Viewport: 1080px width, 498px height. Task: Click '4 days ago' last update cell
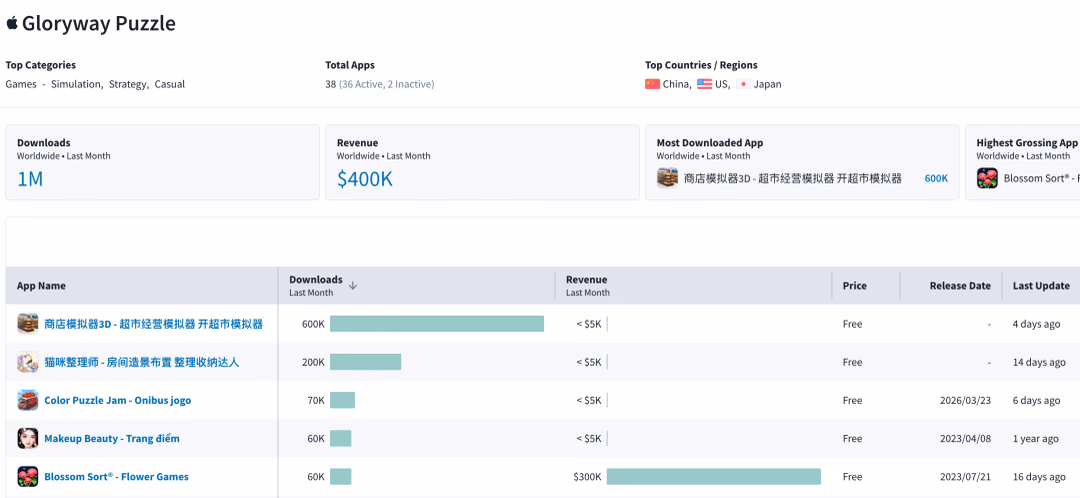(1036, 324)
